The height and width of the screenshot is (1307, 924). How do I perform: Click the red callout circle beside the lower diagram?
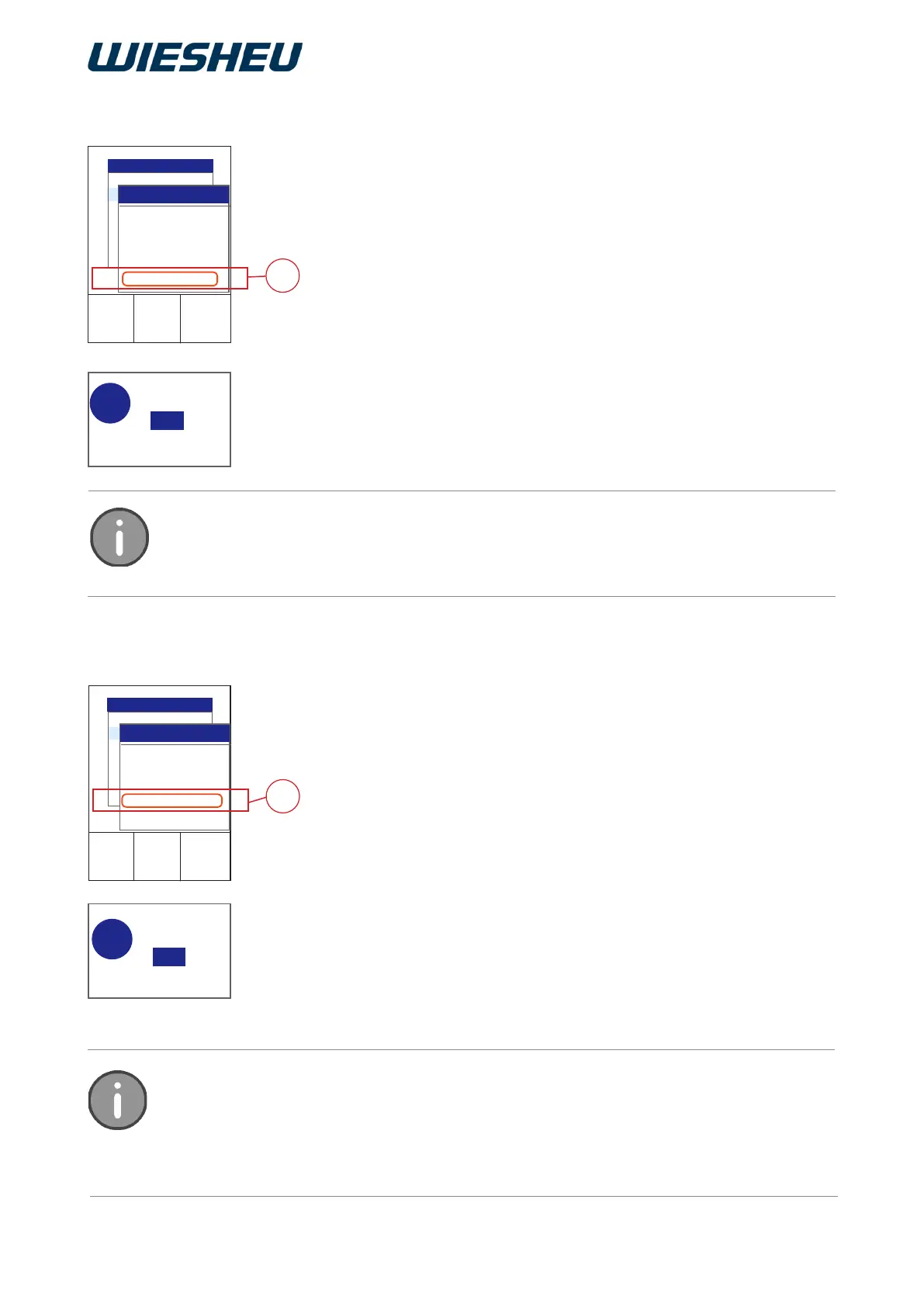[282, 796]
